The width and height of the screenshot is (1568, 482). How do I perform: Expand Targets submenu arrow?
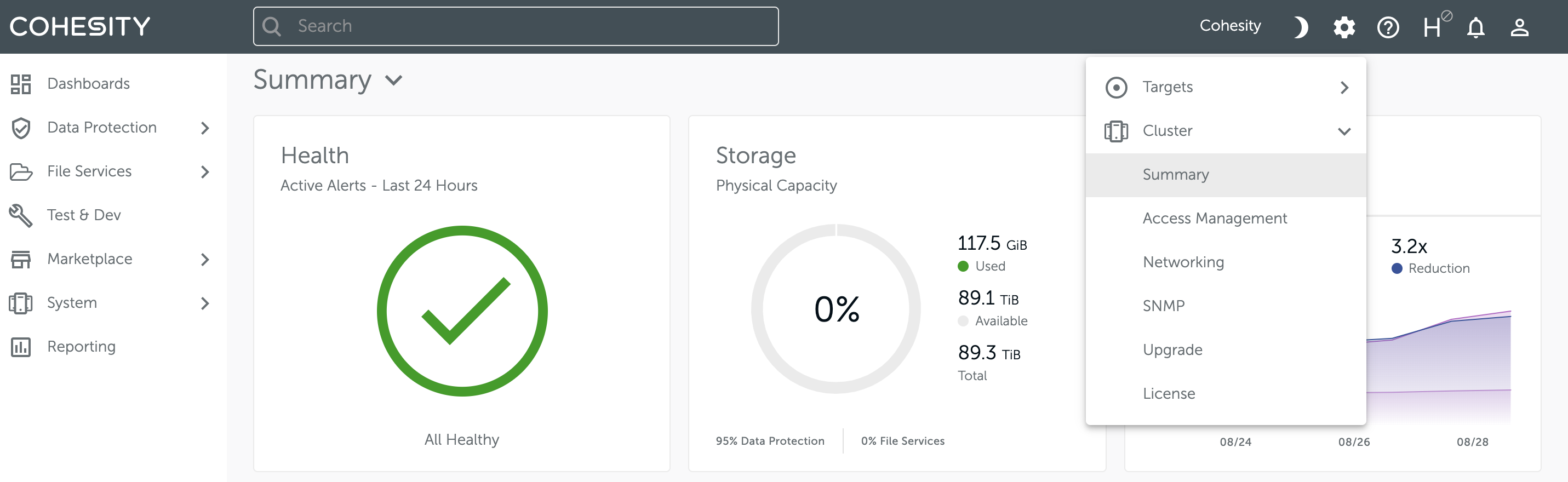[x=1344, y=88]
